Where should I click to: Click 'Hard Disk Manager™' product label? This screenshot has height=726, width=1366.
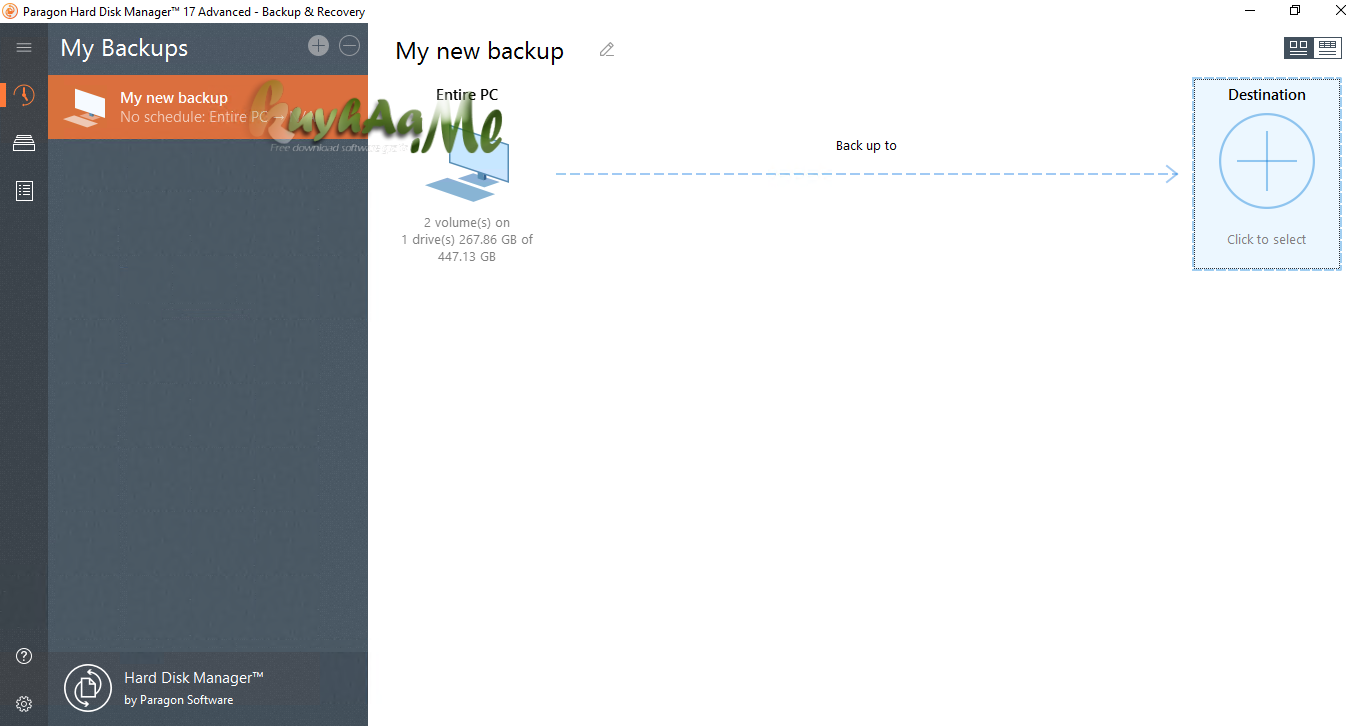pos(194,678)
